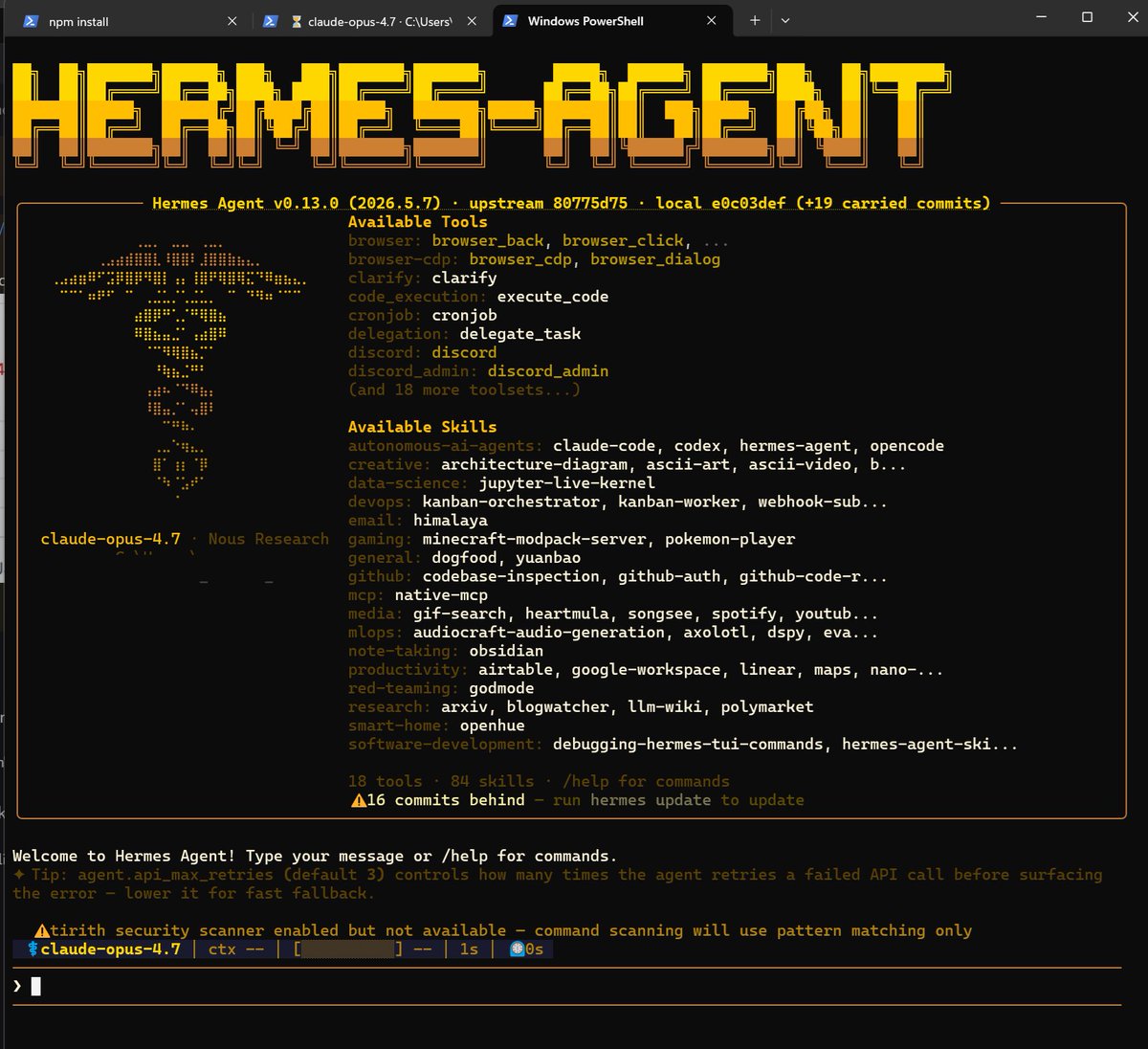Click the clock icon beside 0s in status bar

click(518, 949)
